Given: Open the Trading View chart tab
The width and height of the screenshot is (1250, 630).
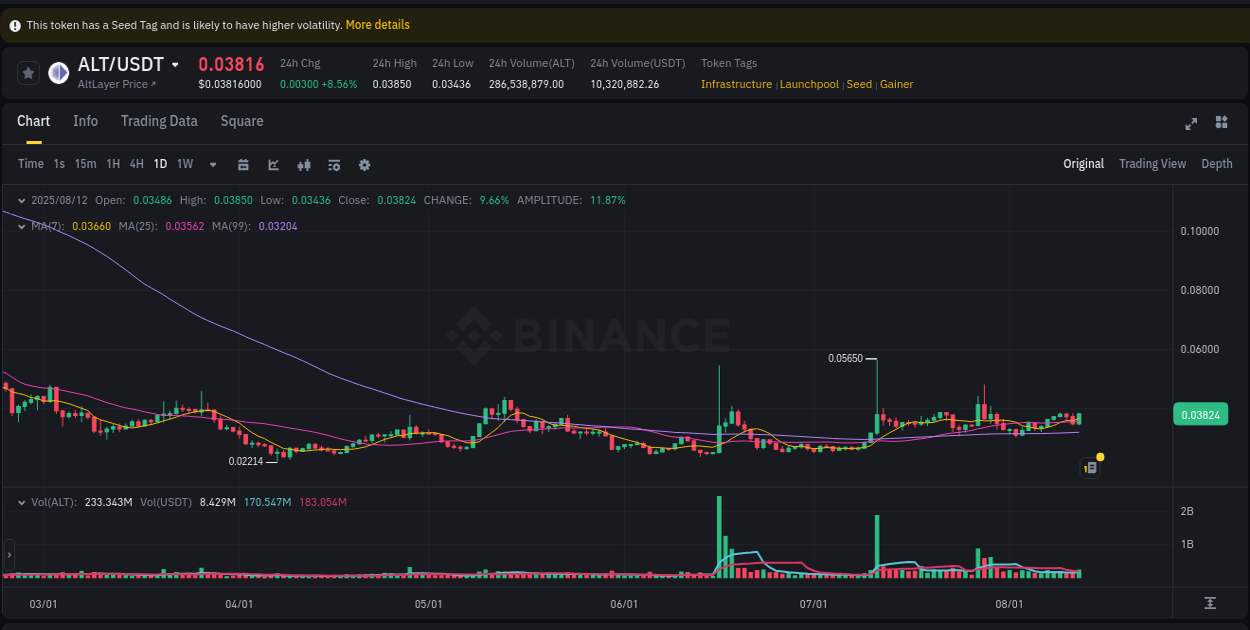Looking at the screenshot, I should [1152, 163].
